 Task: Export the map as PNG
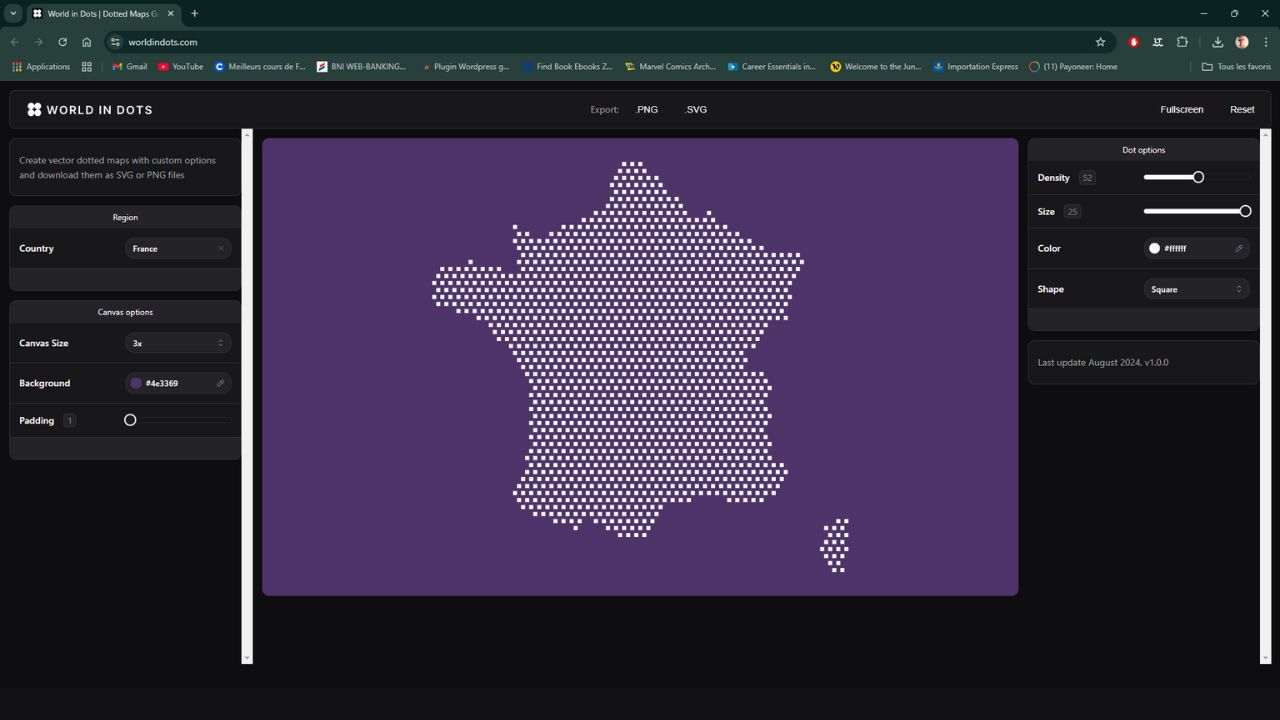(x=646, y=109)
